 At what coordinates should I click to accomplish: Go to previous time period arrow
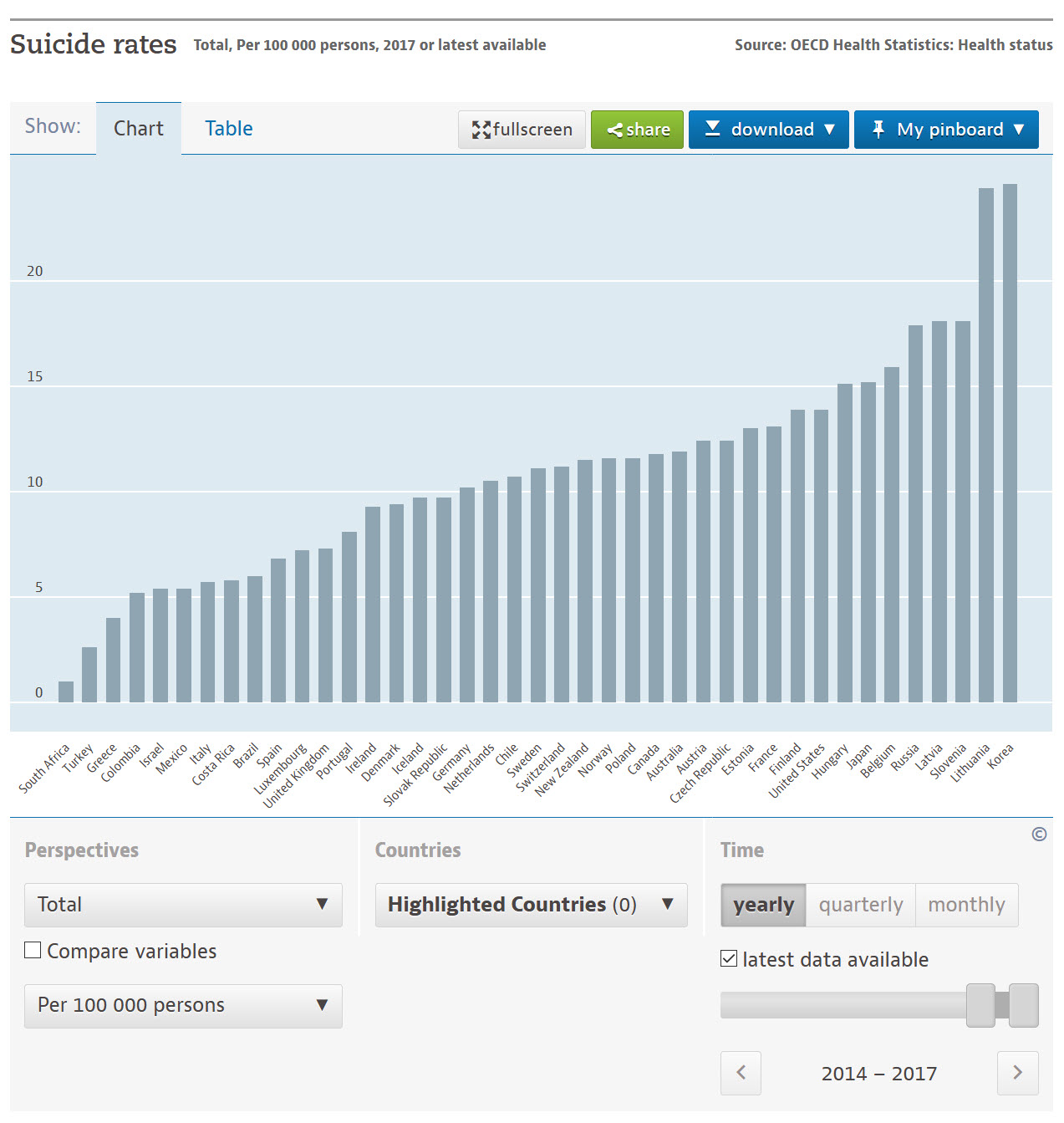click(x=741, y=1073)
